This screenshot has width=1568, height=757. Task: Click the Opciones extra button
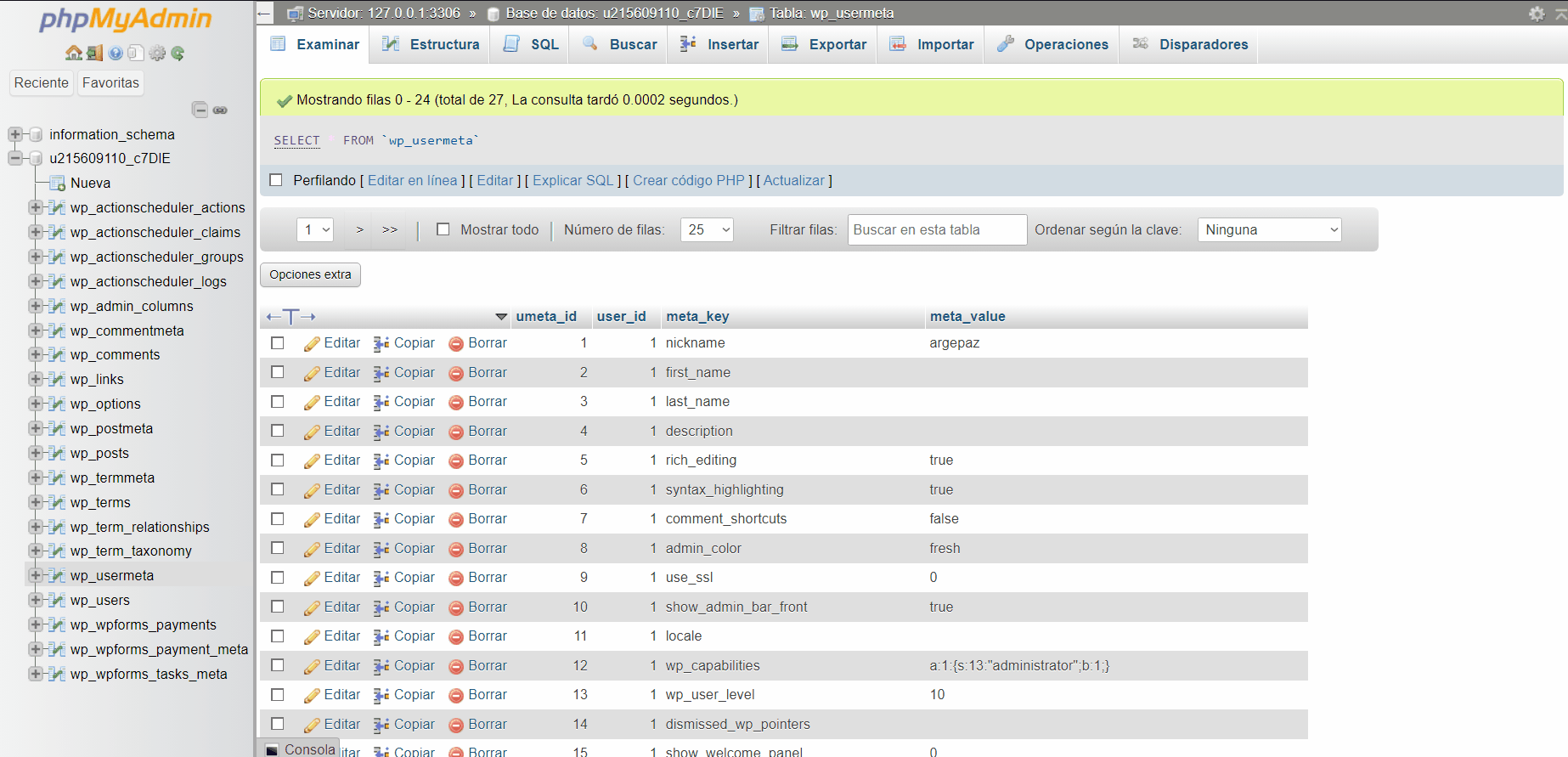(x=310, y=274)
